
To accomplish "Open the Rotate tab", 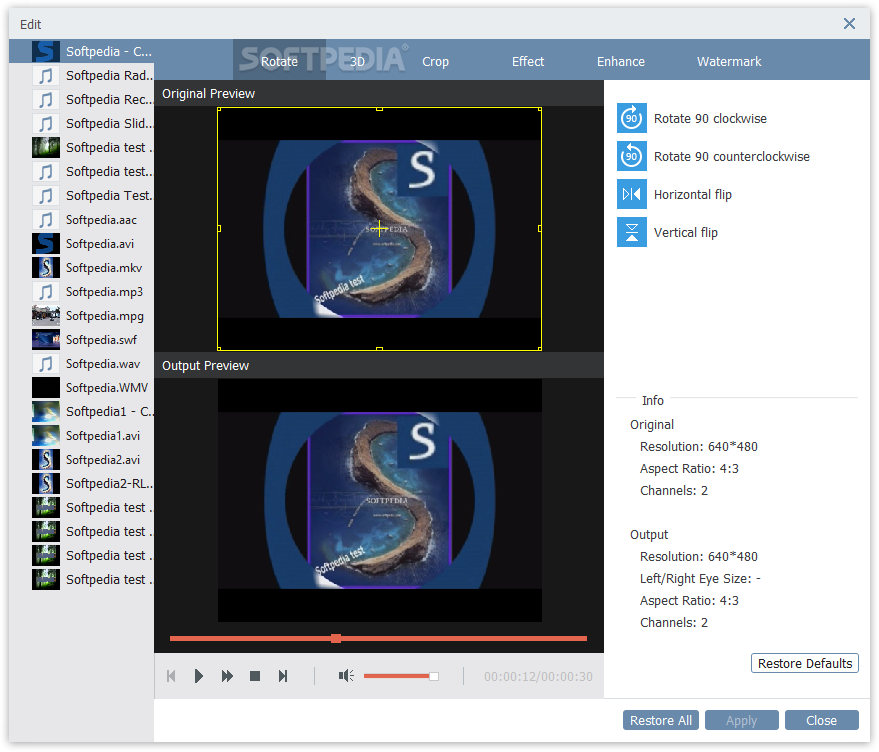I will tap(279, 62).
